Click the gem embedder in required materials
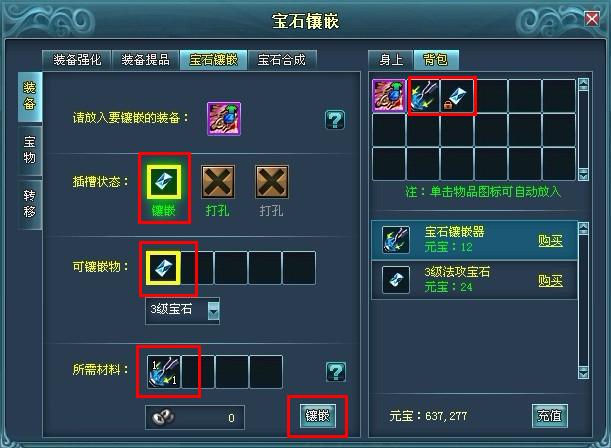This screenshot has width=611, height=448. tap(164, 372)
